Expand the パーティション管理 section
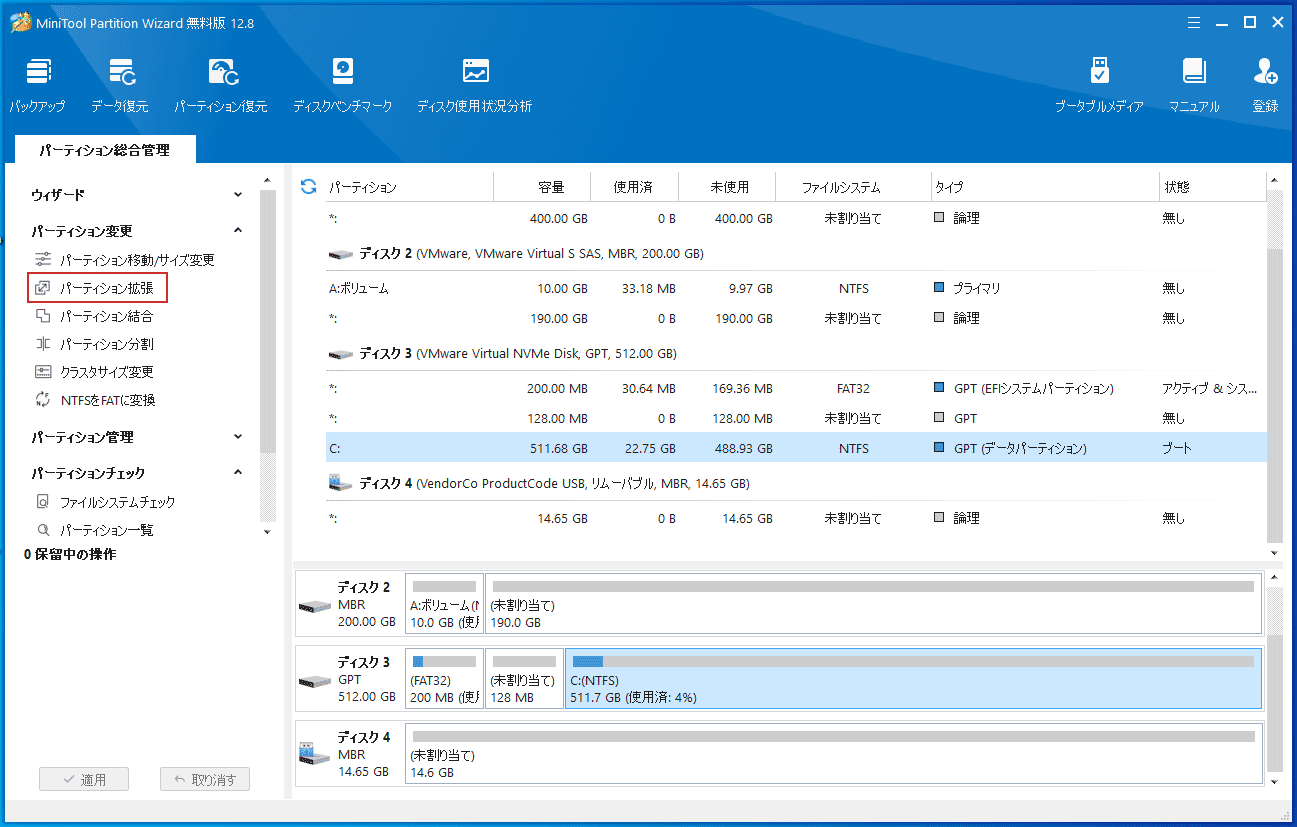This screenshot has height=827, width=1297. 238,437
